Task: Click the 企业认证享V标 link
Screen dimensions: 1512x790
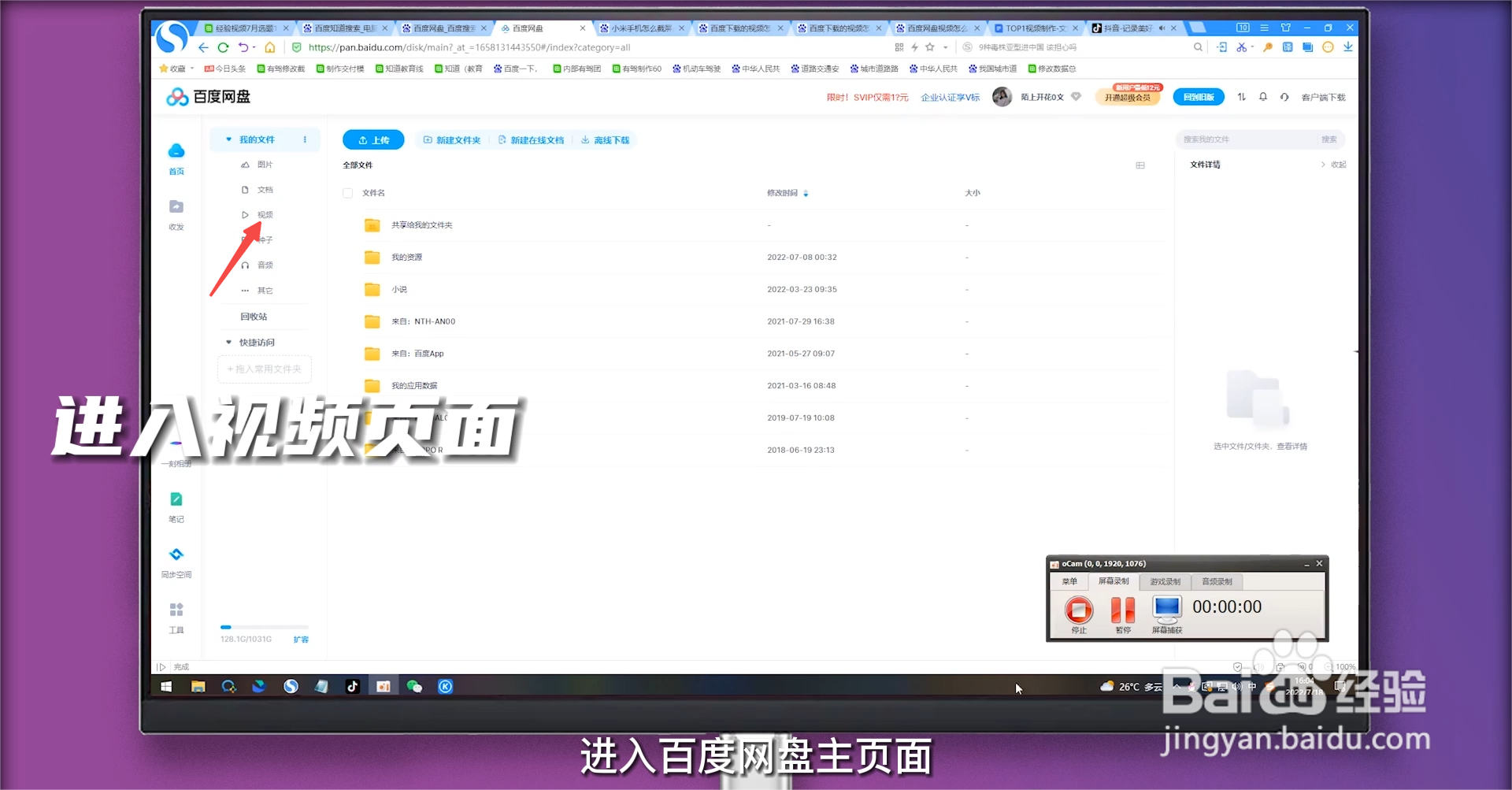Action: (x=951, y=98)
